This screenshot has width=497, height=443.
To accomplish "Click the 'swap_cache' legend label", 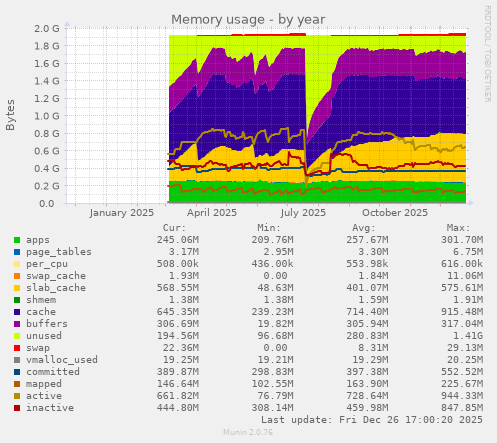I will (56, 276).
